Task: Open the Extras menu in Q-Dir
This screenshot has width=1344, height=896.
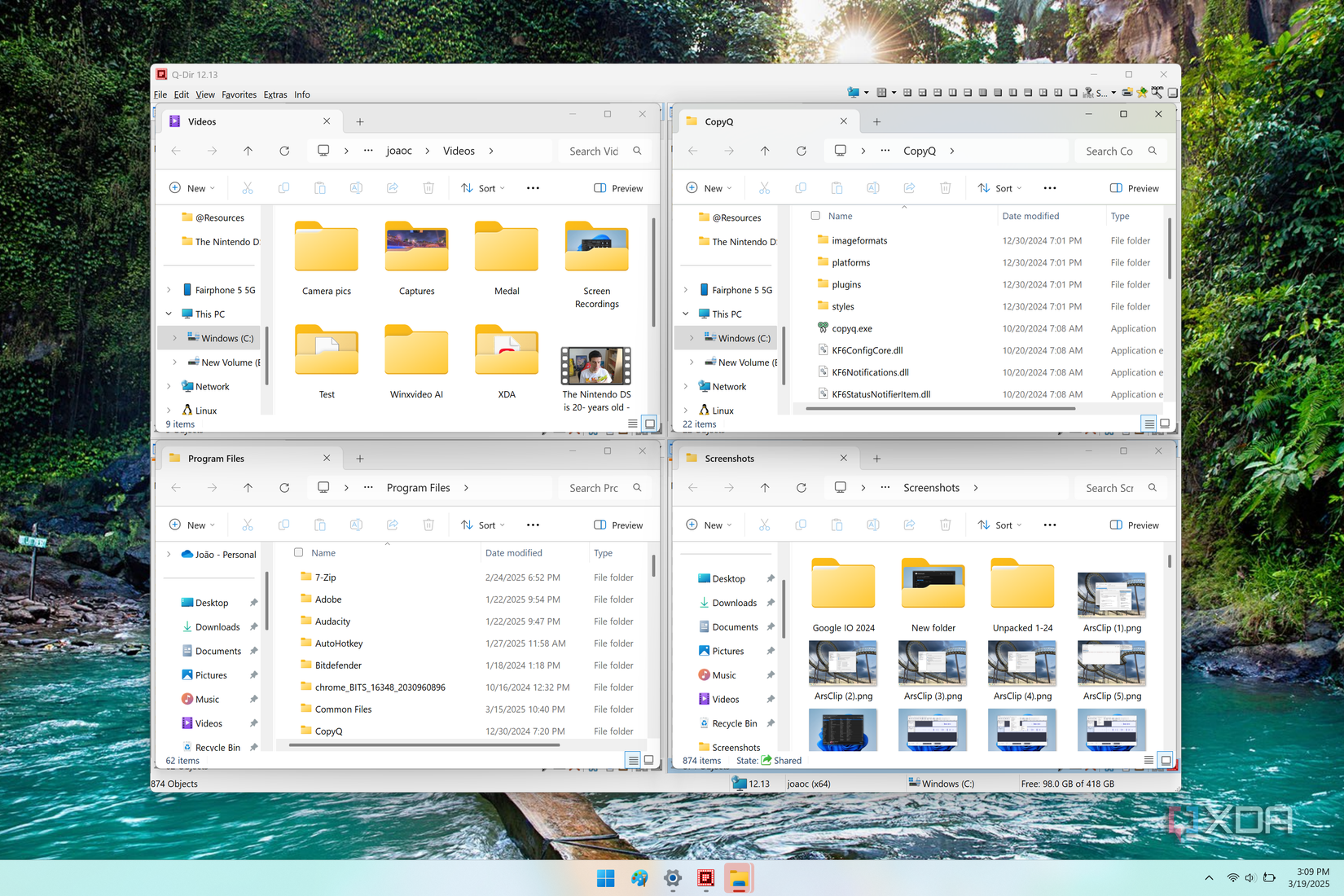Action: tap(275, 94)
